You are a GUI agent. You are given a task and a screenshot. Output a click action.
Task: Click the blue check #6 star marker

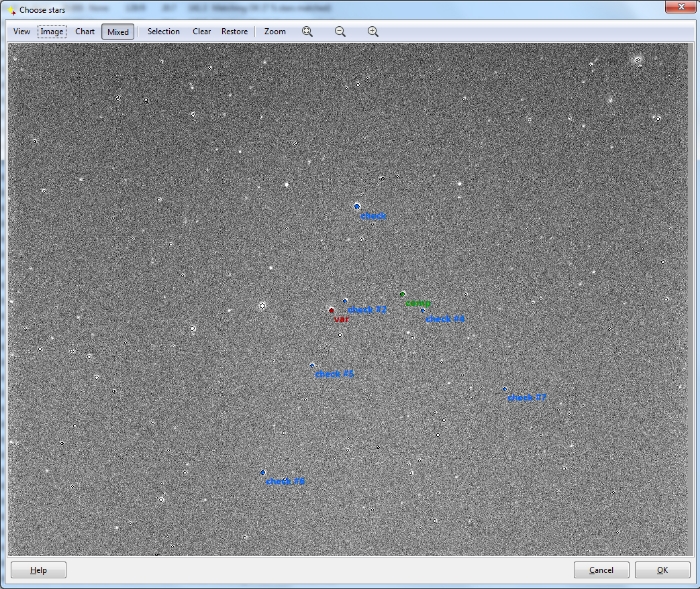point(263,472)
